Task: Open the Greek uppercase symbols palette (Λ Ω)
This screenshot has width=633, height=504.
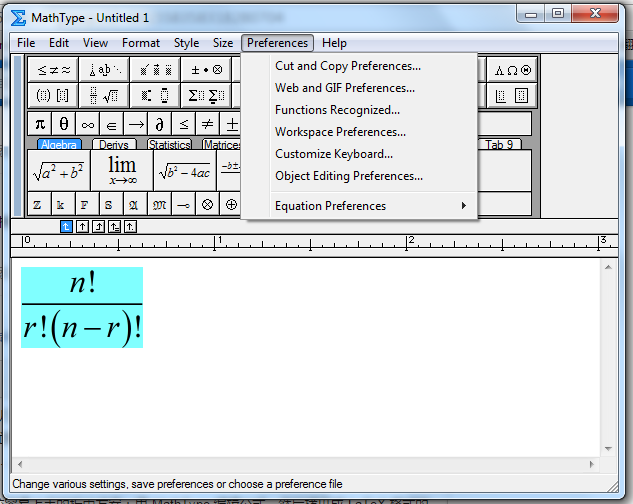Action: tap(512, 70)
